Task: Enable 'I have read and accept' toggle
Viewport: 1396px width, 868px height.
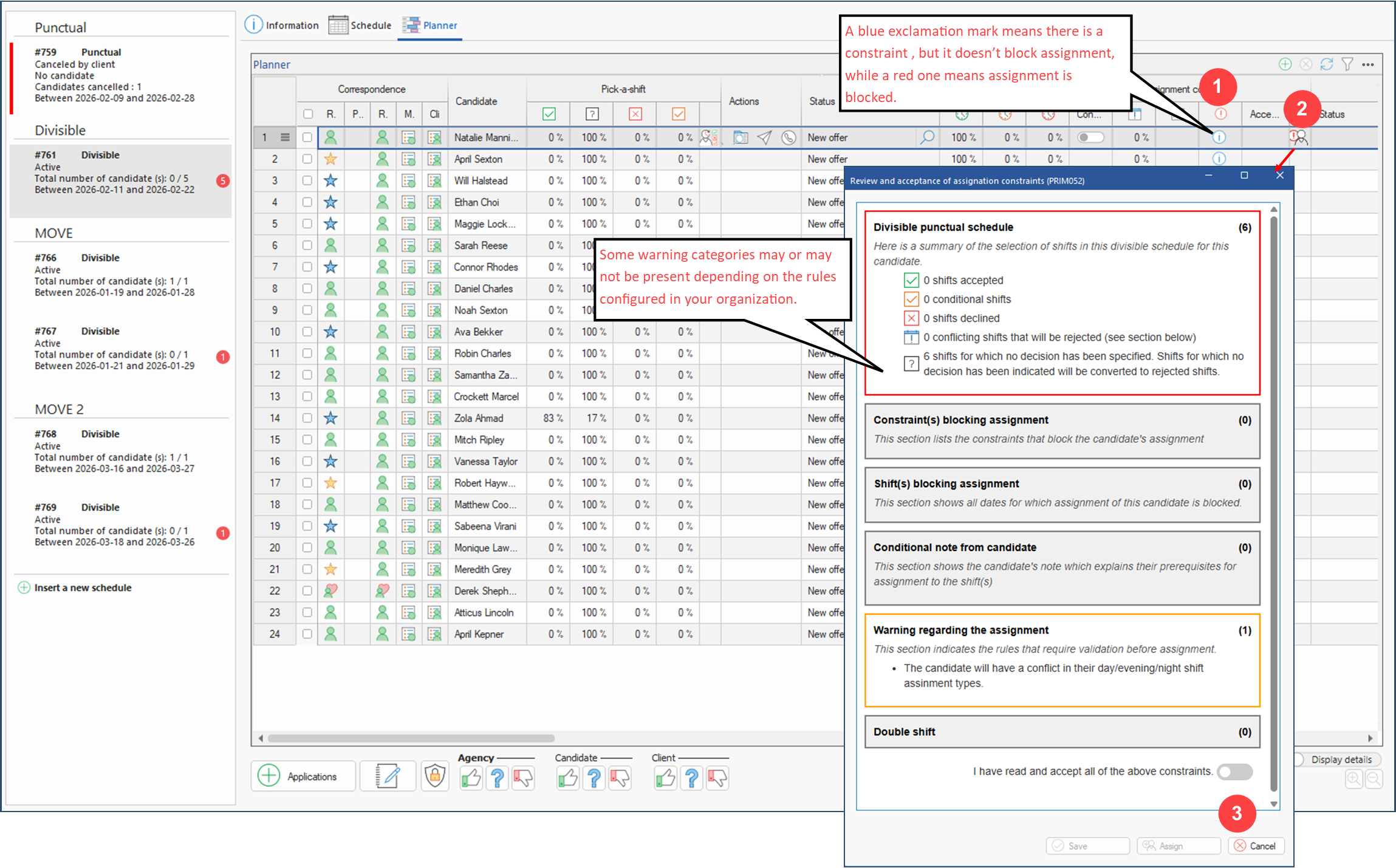Action: point(1234,771)
